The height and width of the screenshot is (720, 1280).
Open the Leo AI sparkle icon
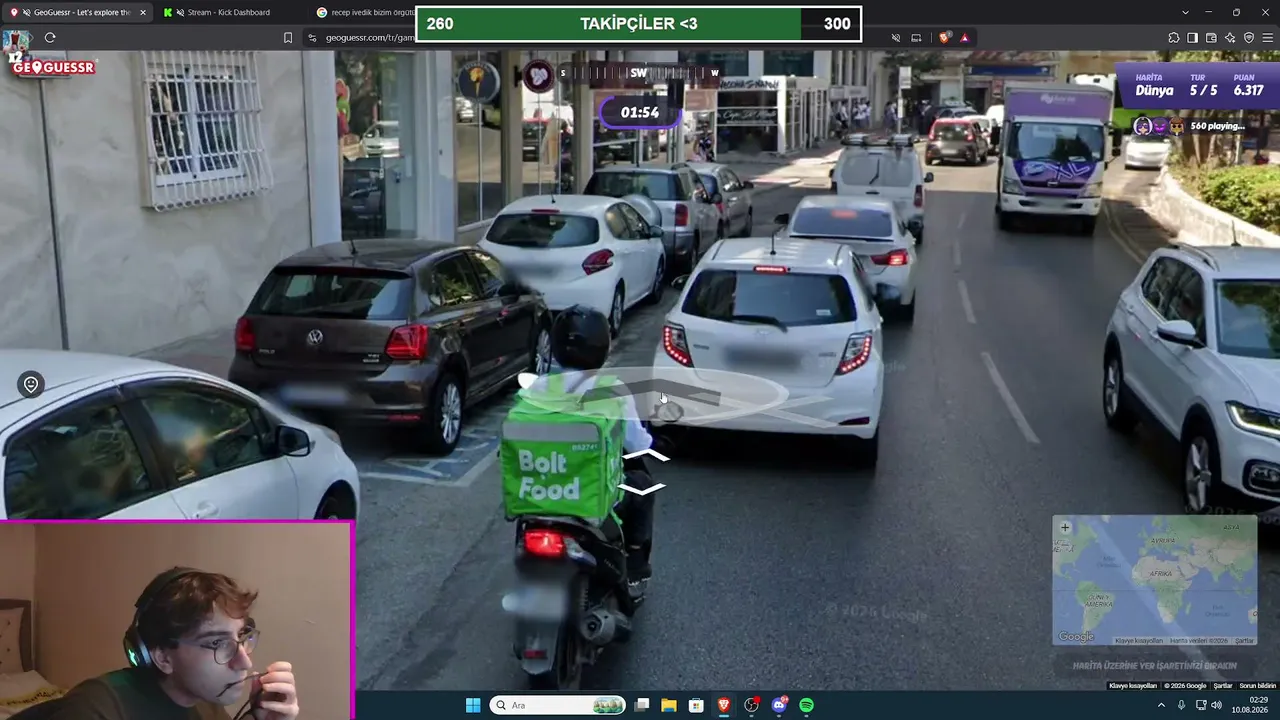coord(1230,38)
